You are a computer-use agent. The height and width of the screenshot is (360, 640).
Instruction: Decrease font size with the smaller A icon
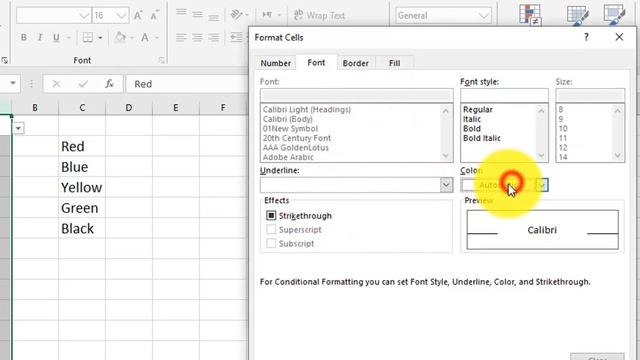[154, 16]
